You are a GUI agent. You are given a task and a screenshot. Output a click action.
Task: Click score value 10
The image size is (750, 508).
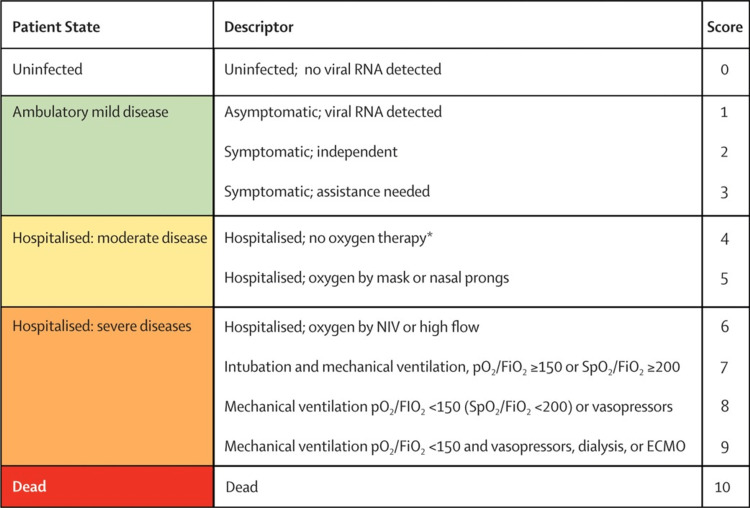coord(723,487)
